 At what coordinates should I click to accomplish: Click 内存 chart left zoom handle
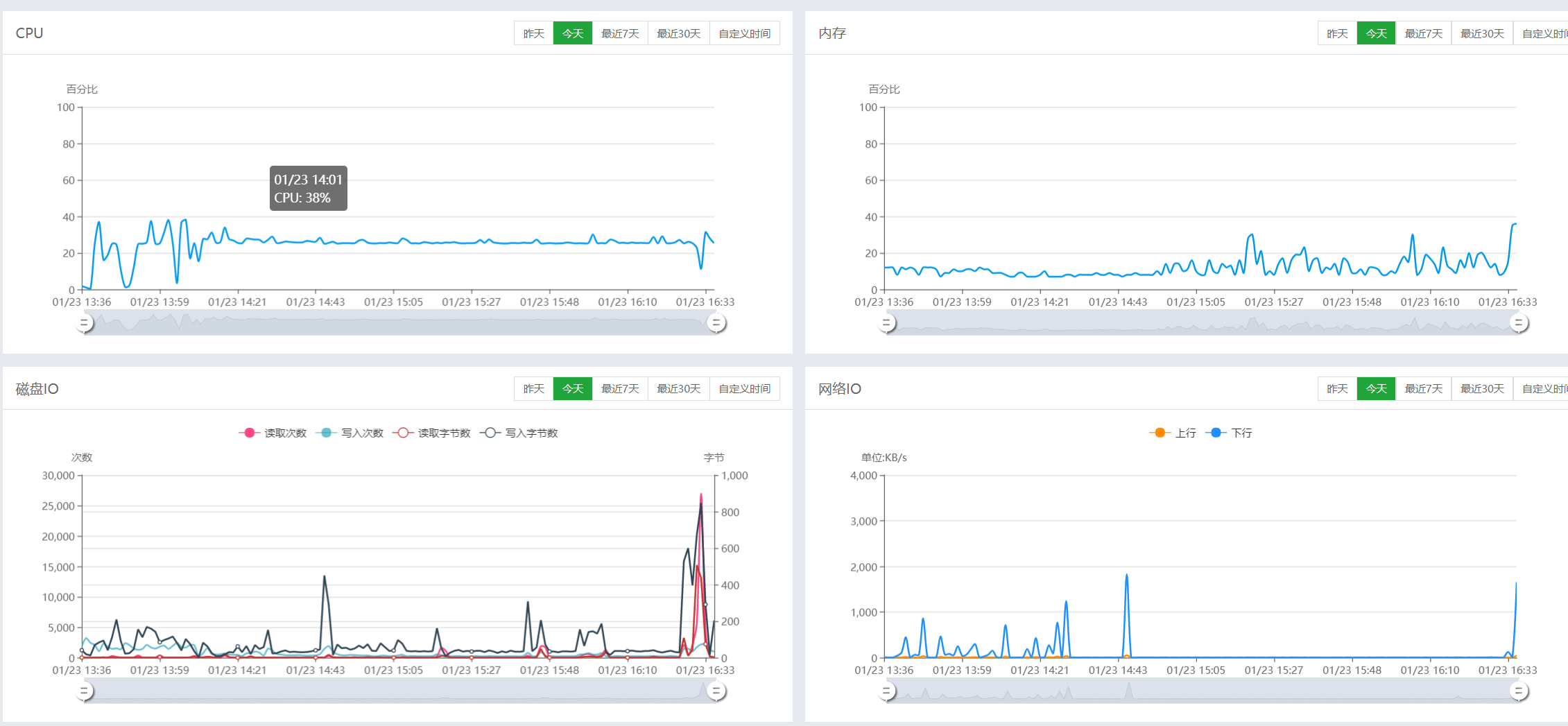[x=887, y=323]
